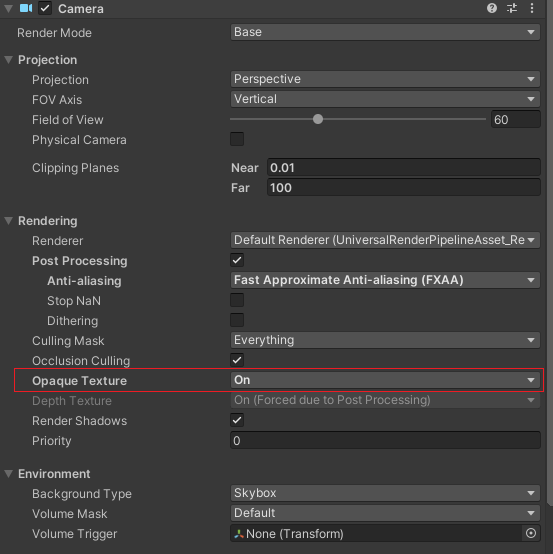Image resolution: width=553 pixels, height=554 pixels.
Task: Click the Opaque Texture label
Action: 80,381
